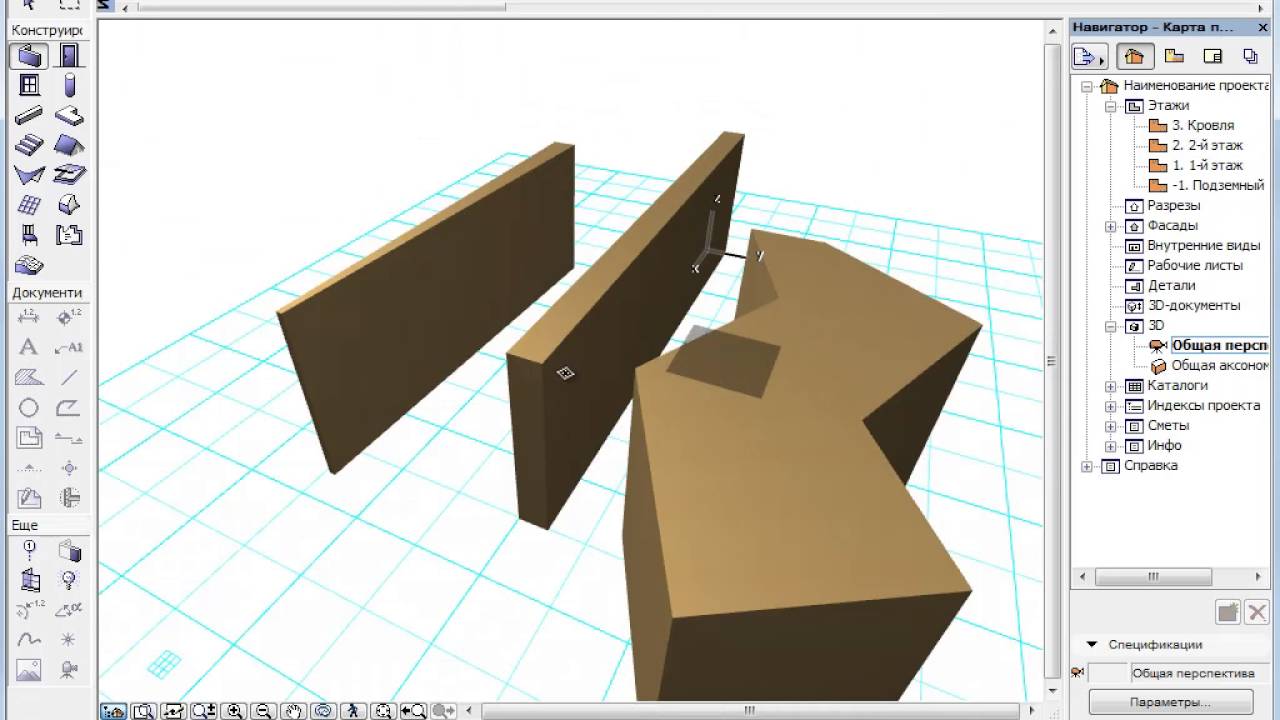Viewport: 1280px width, 720px height.
Task: Select the Slab tool
Action: (x=69, y=115)
